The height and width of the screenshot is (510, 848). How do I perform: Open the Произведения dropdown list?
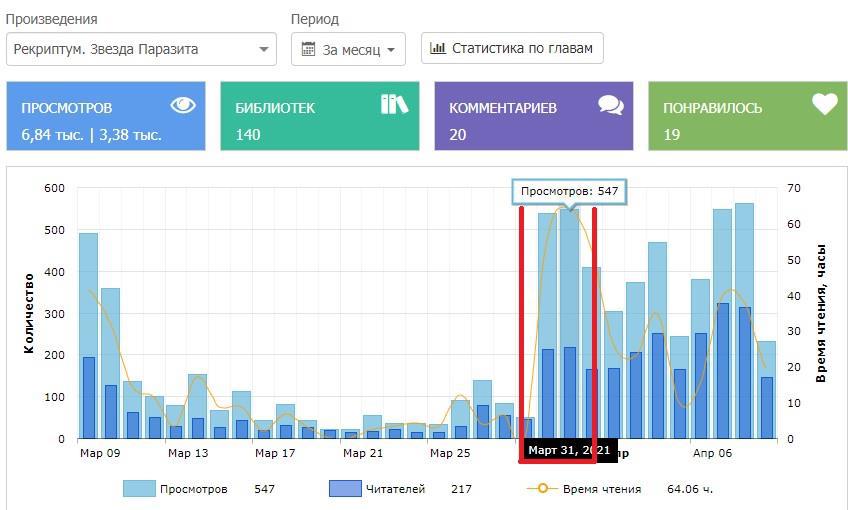pos(140,49)
